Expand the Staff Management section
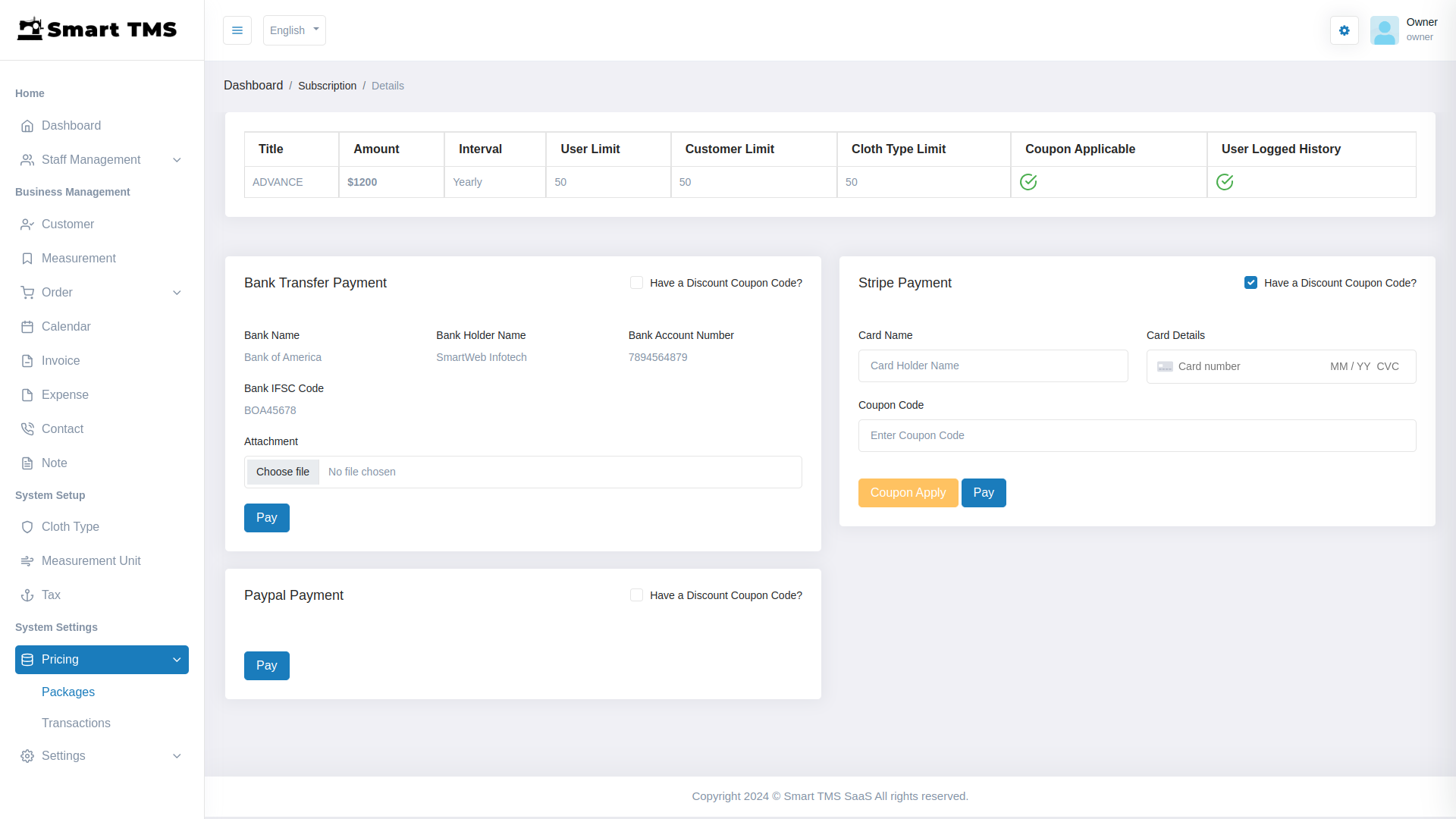 coord(177,160)
